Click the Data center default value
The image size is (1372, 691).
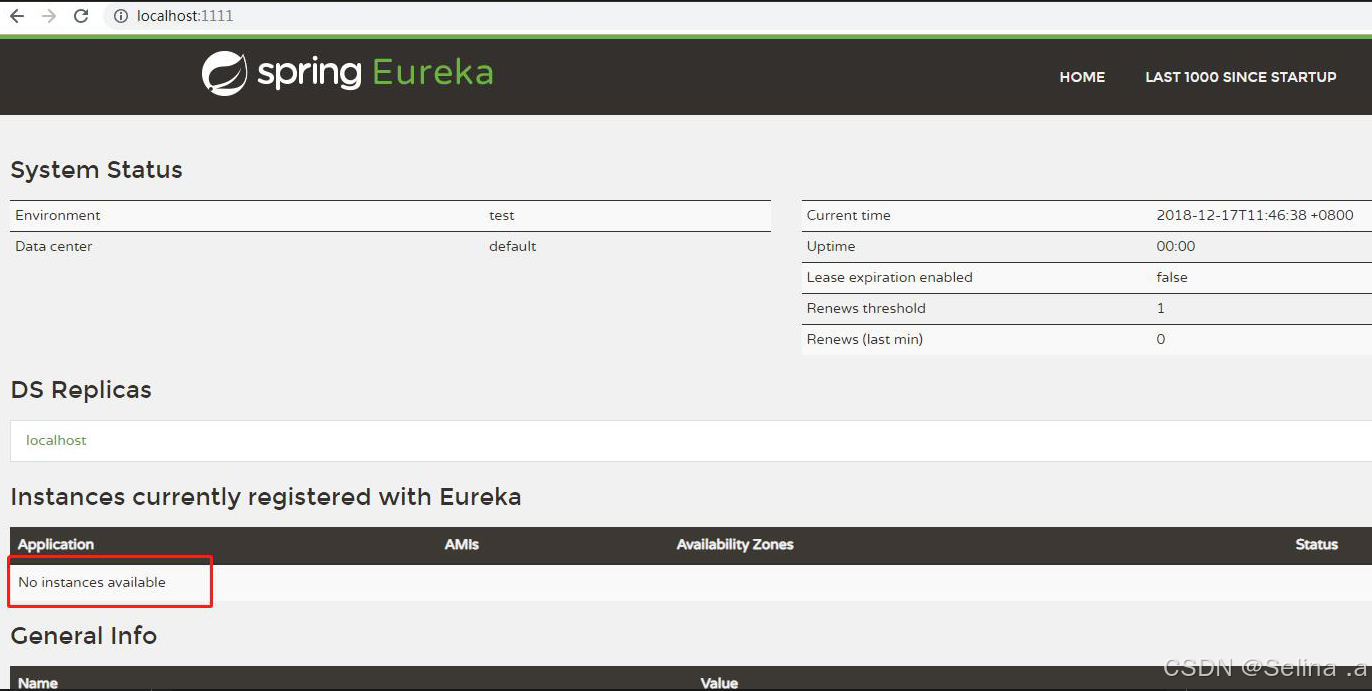(512, 246)
